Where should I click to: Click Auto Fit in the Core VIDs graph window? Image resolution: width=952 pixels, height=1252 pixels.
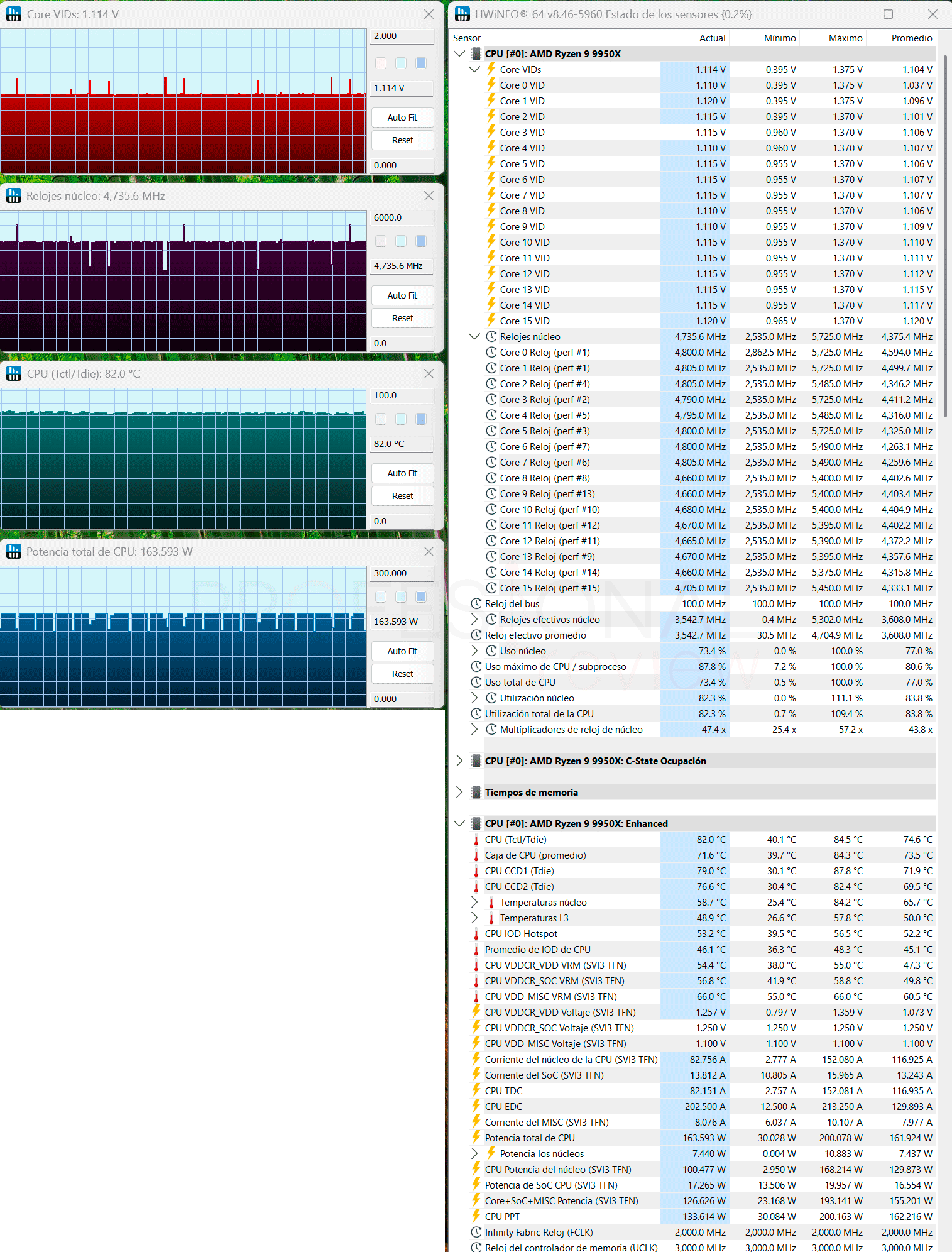pyautogui.click(x=402, y=118)
